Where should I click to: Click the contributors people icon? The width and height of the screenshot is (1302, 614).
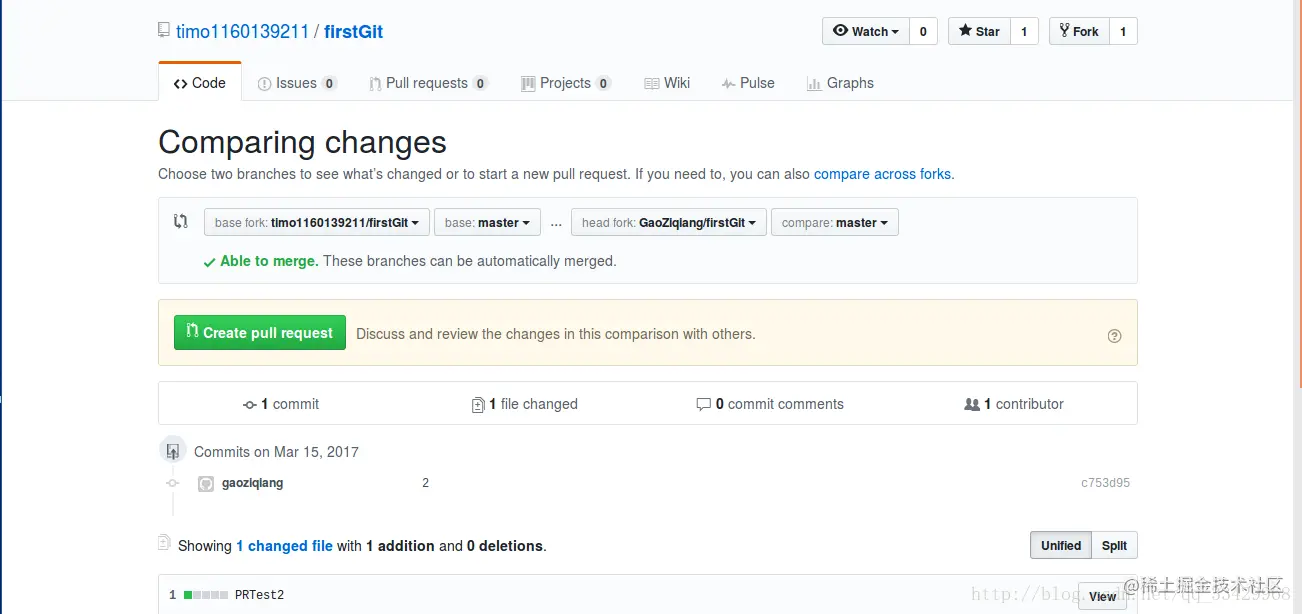click(x=971, y=405)
